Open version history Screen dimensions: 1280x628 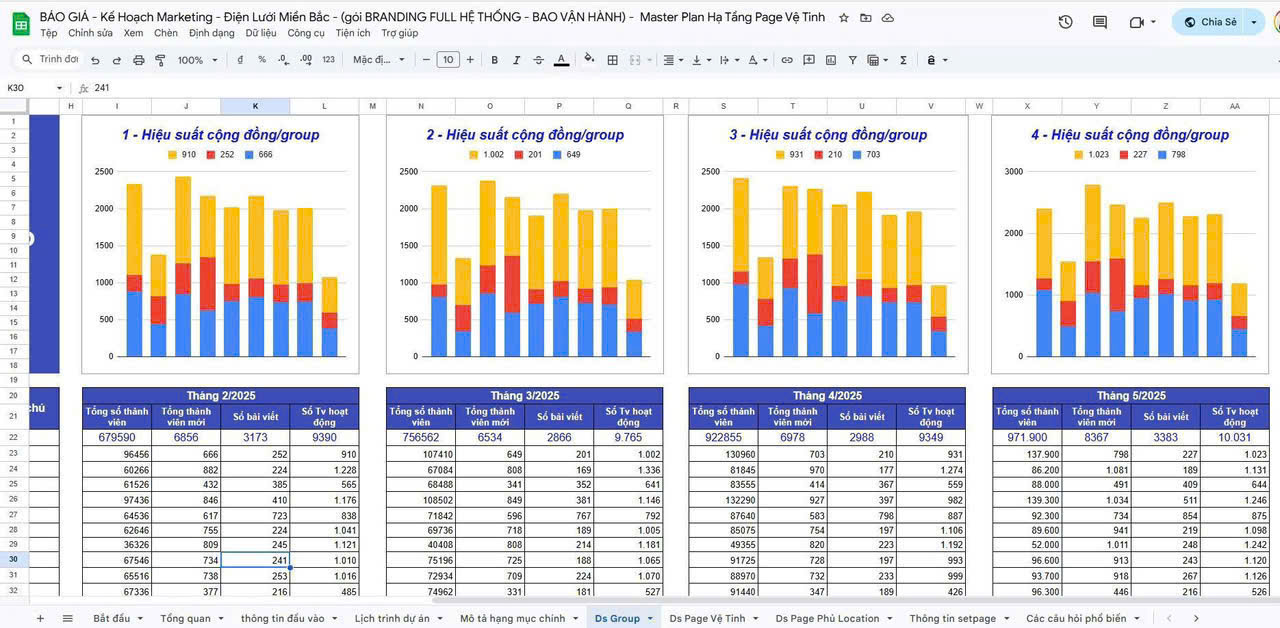tap(1065, 22)
